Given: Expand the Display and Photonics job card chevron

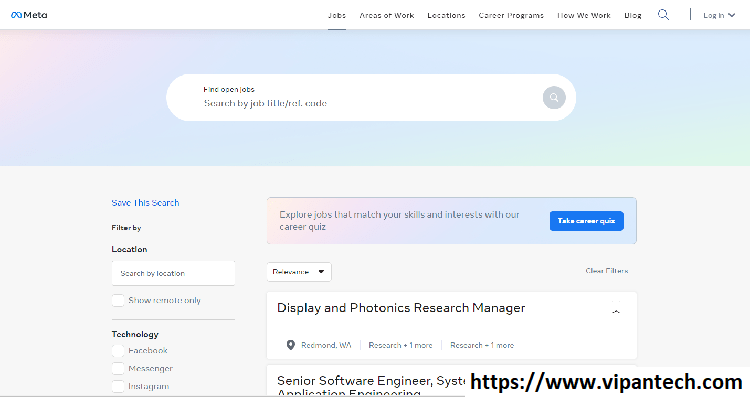Looking at the screenshot, I should (x=616, y=311).
